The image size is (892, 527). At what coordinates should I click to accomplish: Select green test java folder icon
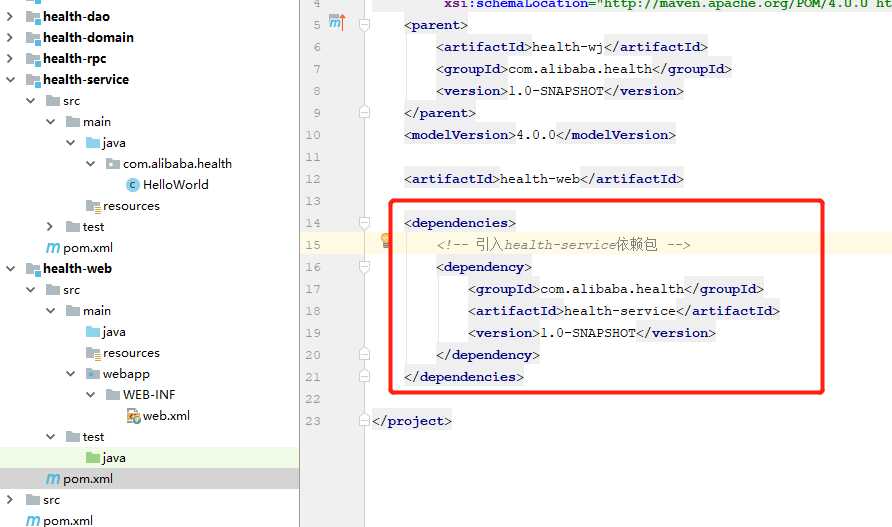93,458
